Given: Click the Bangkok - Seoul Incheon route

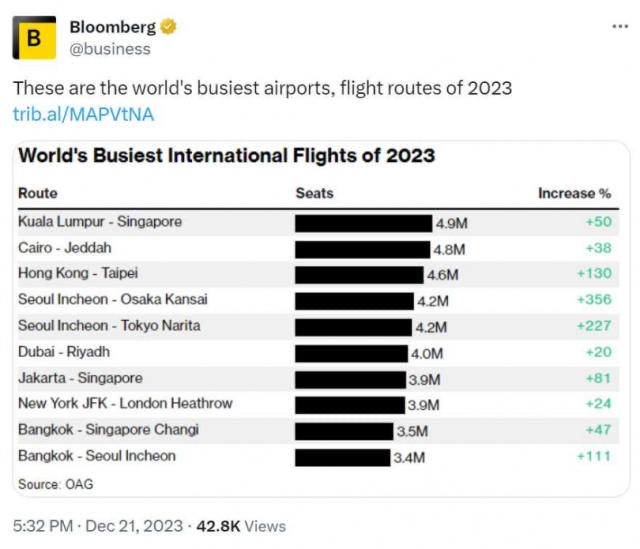Looking at the screenshot, I should pos(97,456).
